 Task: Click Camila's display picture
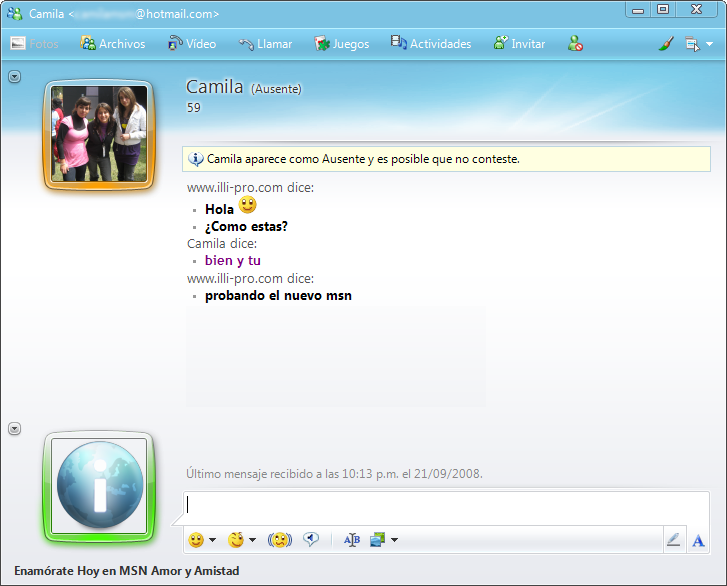pyautogui.click(x=99, y=134)
